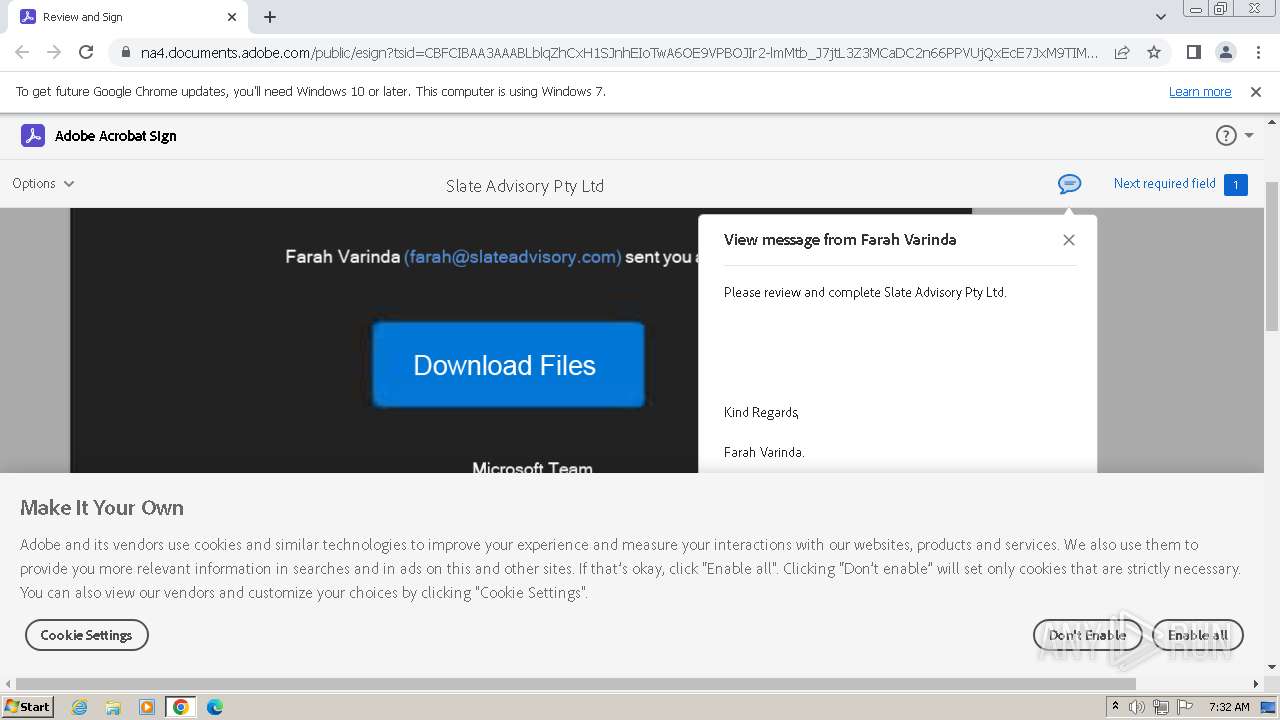Click the 'Microsoft Team' text in document

532,468
